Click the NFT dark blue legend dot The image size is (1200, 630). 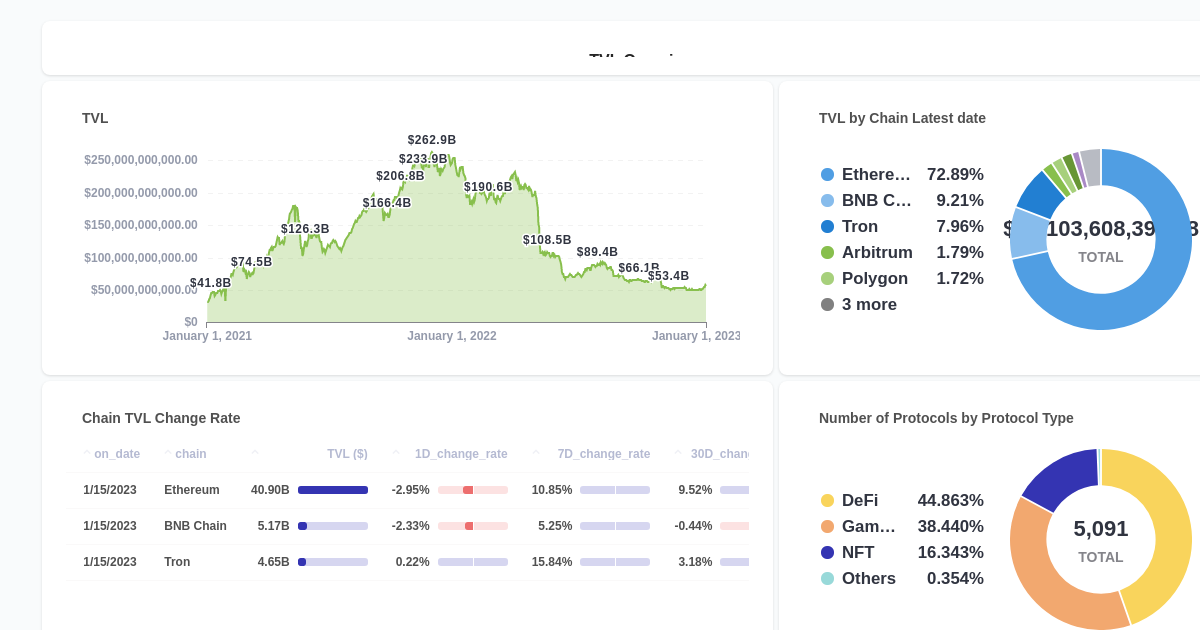pos(826,552)
